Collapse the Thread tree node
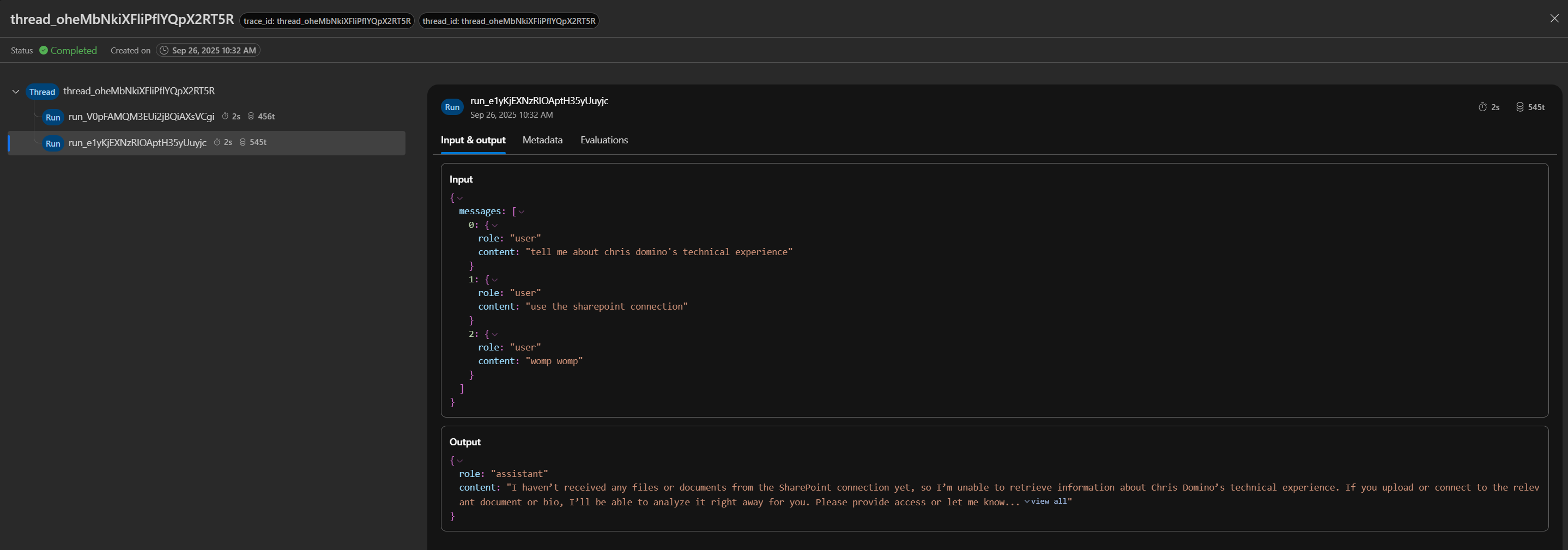 [16, 92]
